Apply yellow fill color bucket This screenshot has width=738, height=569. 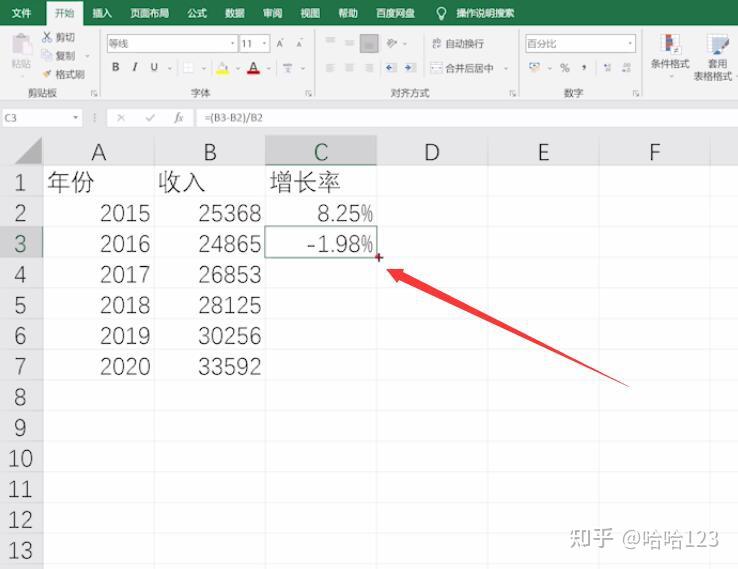click(223, 68)
